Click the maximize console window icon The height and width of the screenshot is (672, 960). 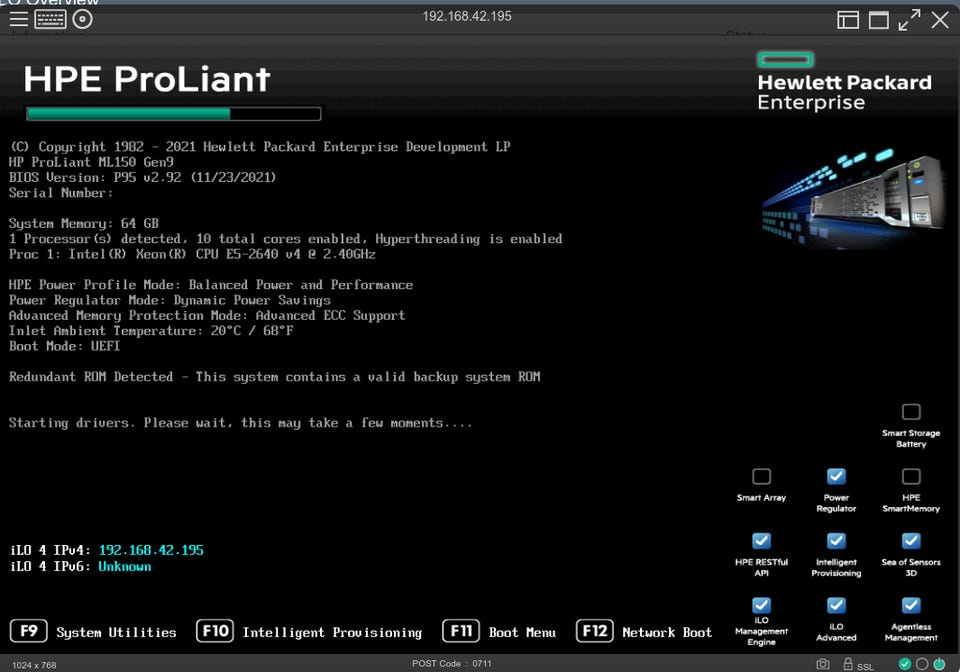coord(879,20)
